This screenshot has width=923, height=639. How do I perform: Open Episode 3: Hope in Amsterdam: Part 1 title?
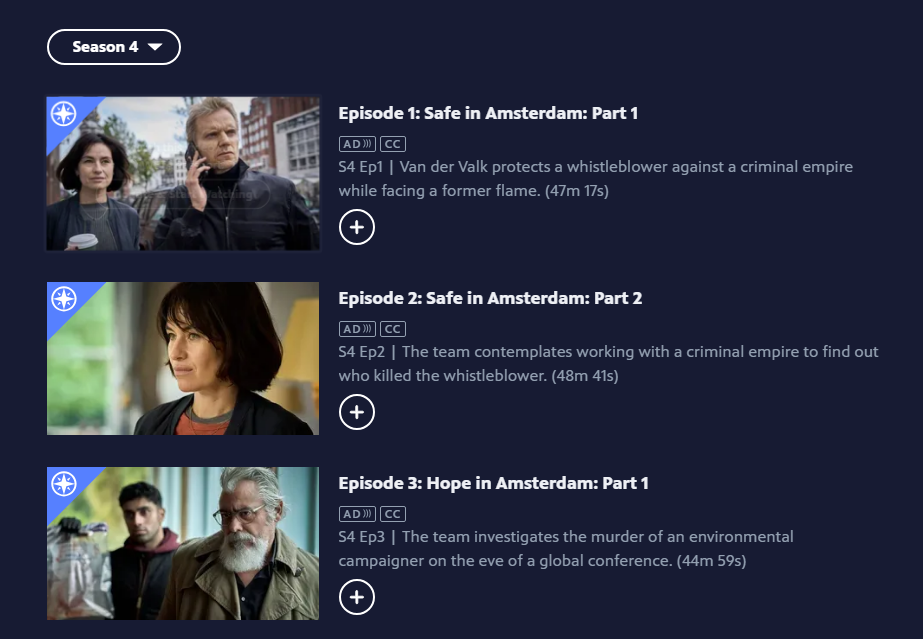tap(493, 483)
